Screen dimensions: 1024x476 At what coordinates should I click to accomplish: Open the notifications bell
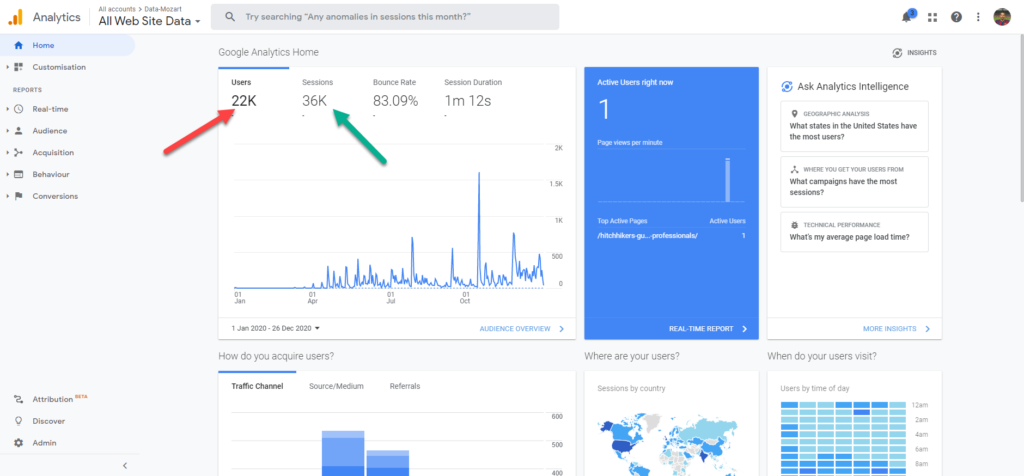(906, 17)
